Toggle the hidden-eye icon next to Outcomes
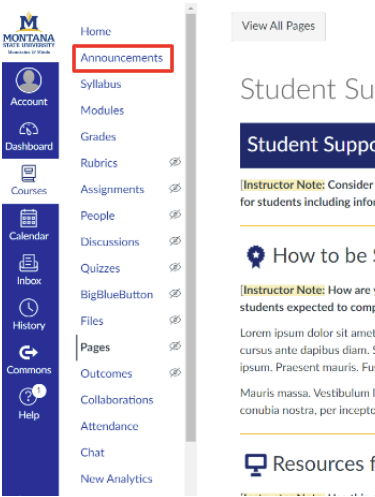This screenshot has height=497, width=375. (x=175, y=373)
